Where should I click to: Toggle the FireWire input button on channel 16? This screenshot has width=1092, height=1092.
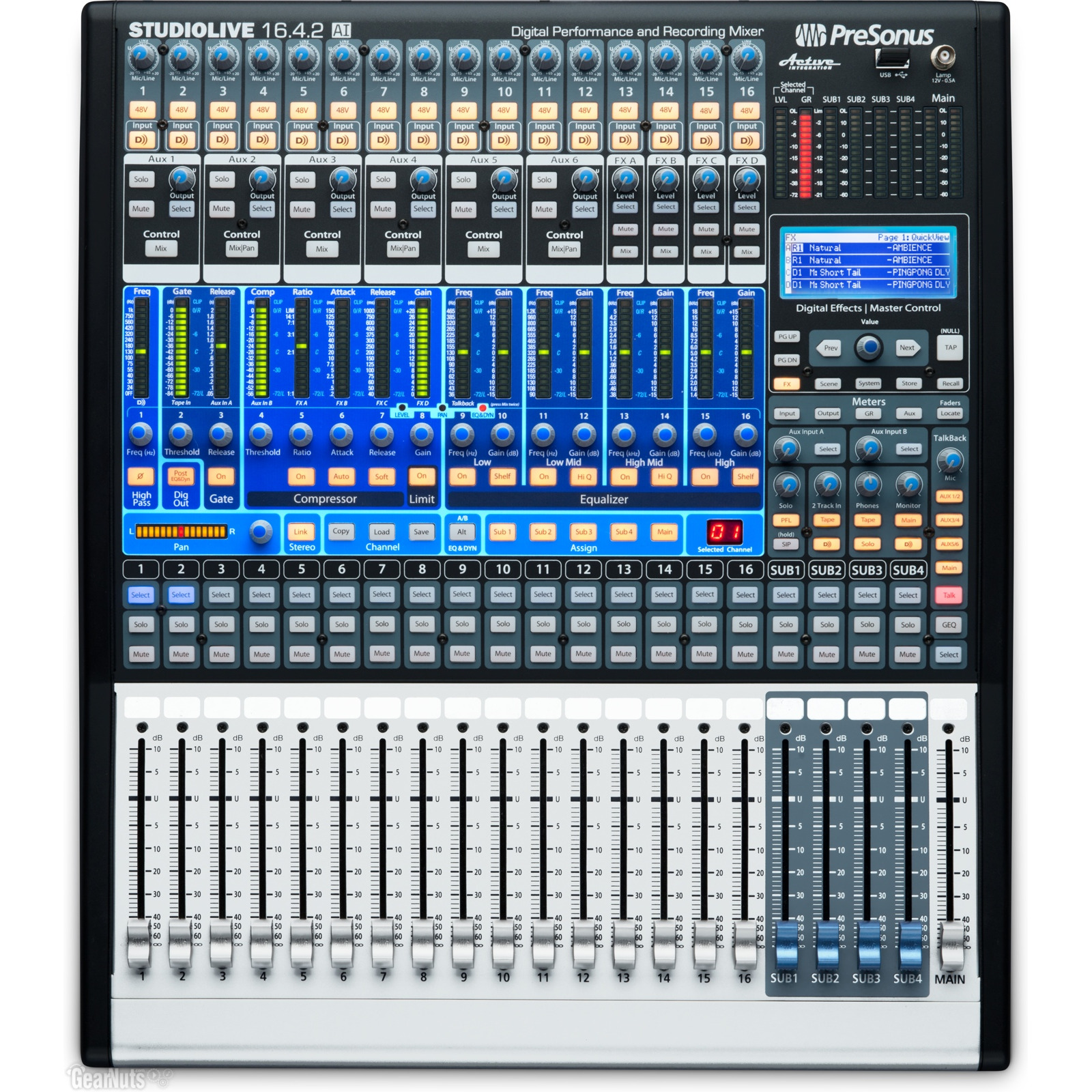click(x=746, y=141)
